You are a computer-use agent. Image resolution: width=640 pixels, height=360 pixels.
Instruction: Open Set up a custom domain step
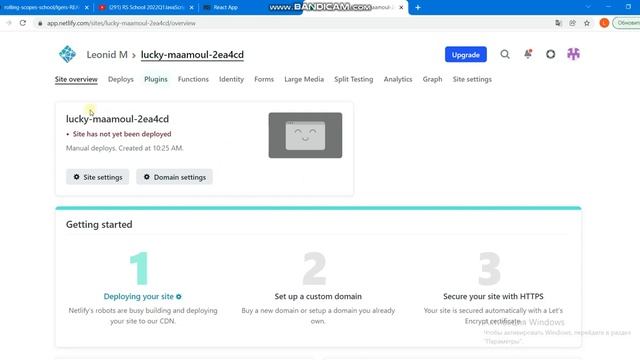318,297
